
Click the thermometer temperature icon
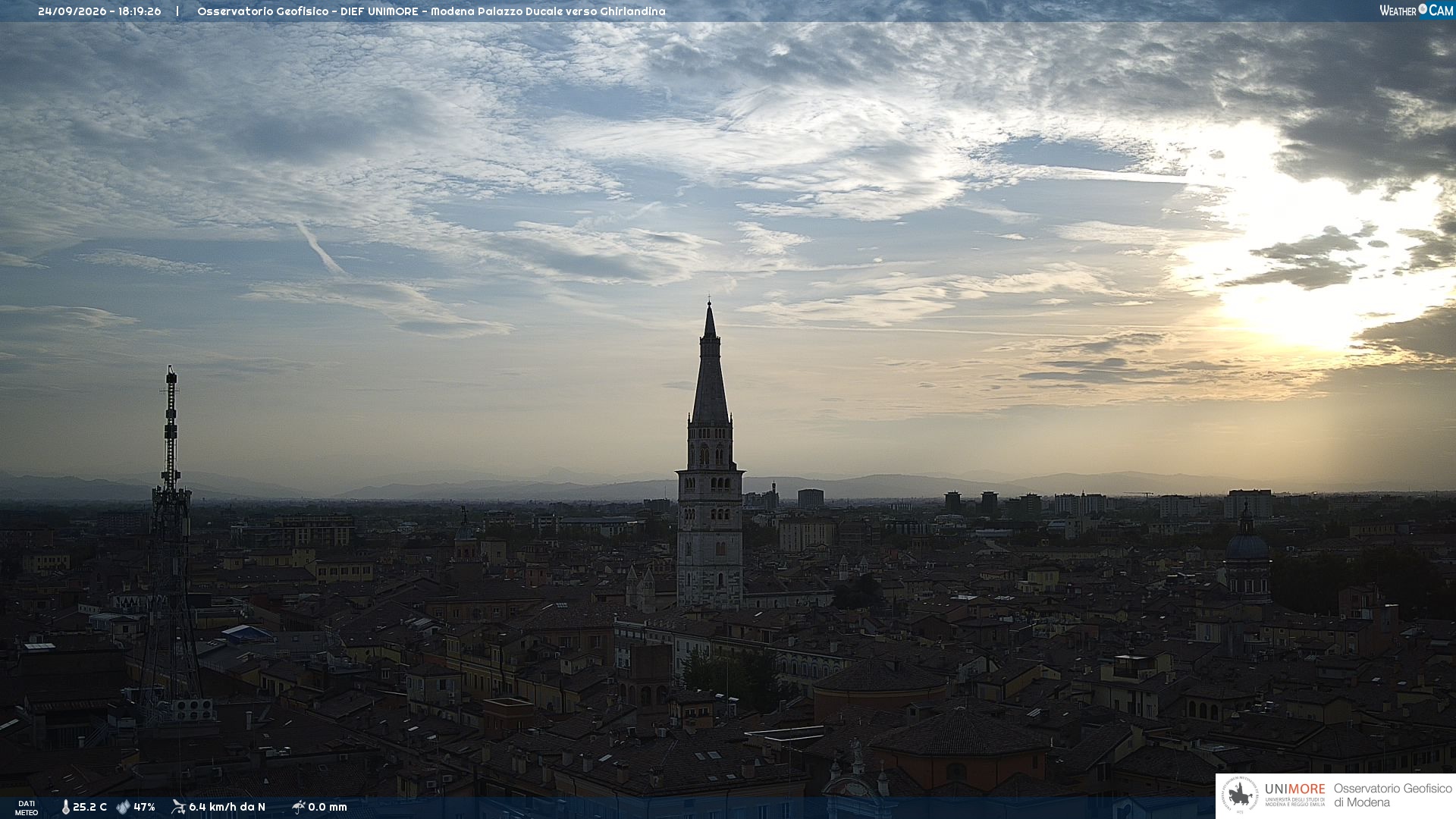[x=65, y=808]
